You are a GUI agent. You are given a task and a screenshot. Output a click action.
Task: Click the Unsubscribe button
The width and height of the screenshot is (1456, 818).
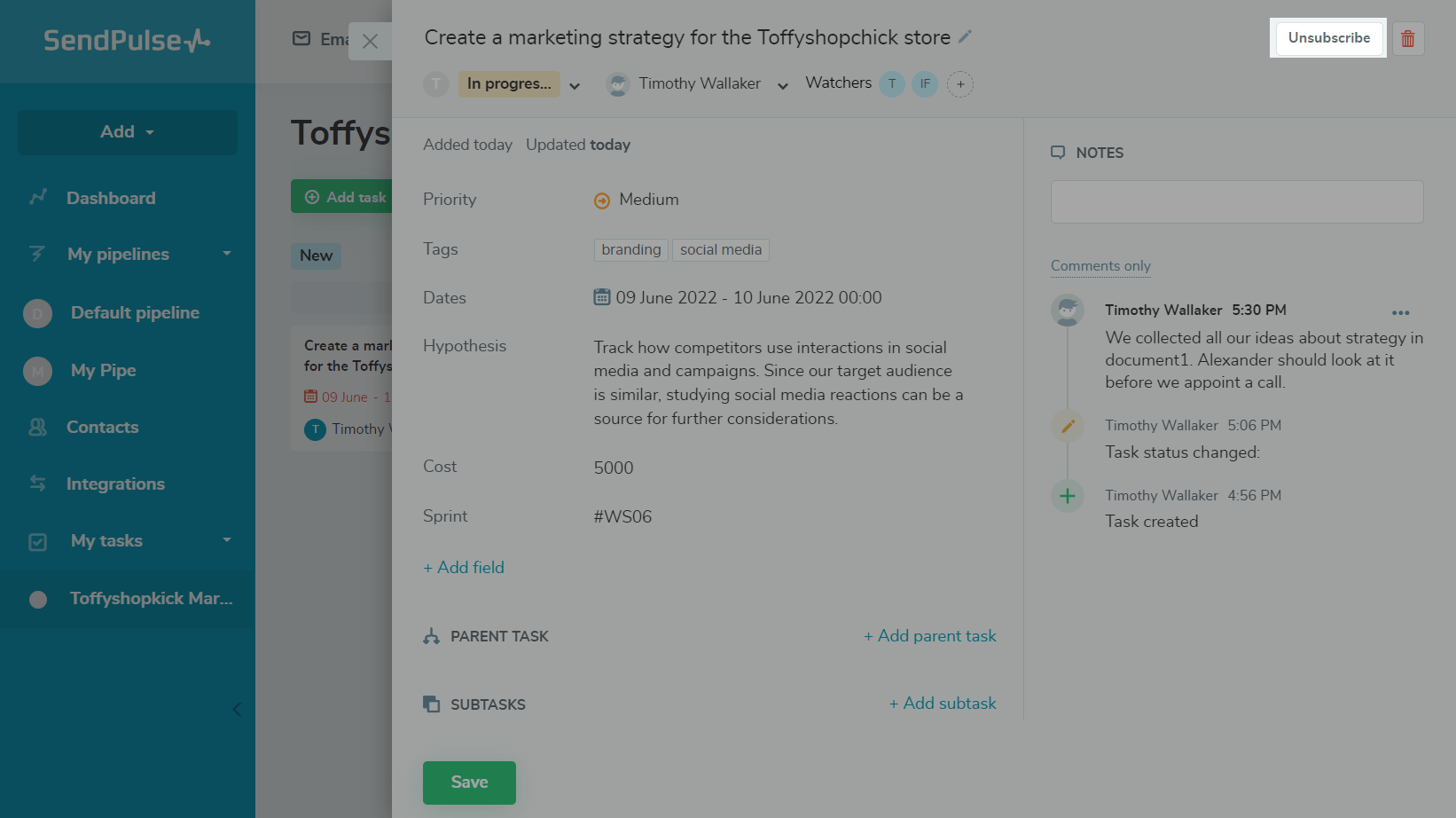point(1328,38)
